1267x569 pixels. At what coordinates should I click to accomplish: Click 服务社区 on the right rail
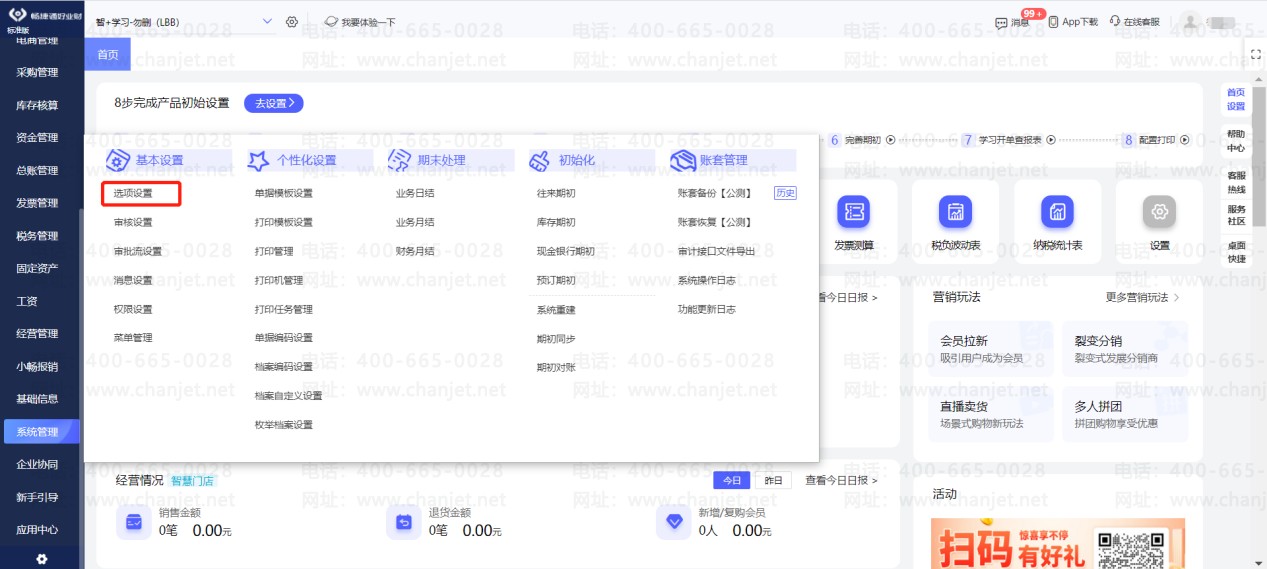1236,215
